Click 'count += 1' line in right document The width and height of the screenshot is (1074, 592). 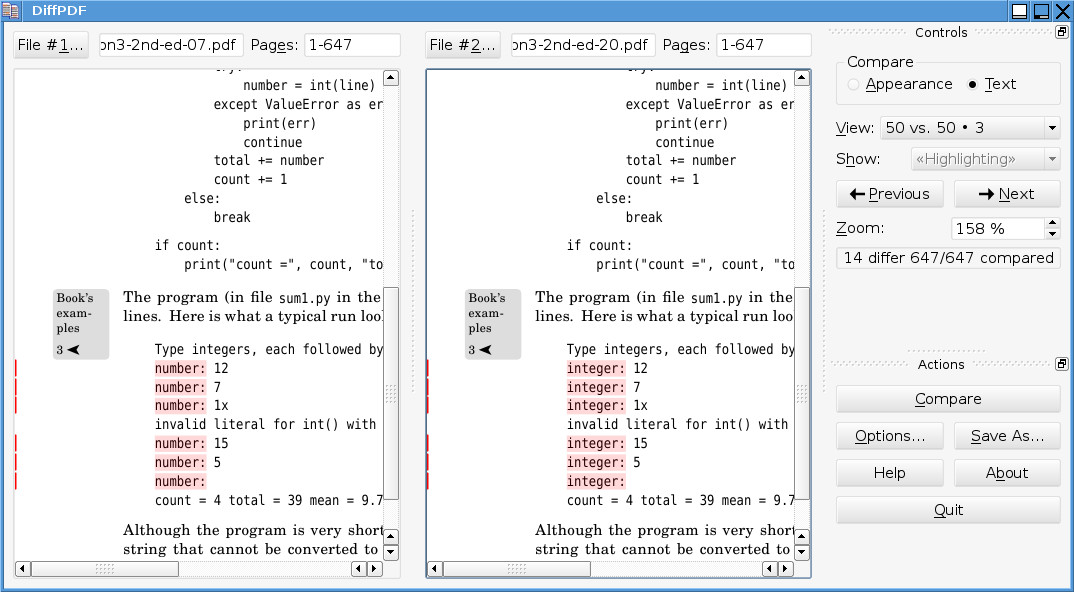pos(662,180)
